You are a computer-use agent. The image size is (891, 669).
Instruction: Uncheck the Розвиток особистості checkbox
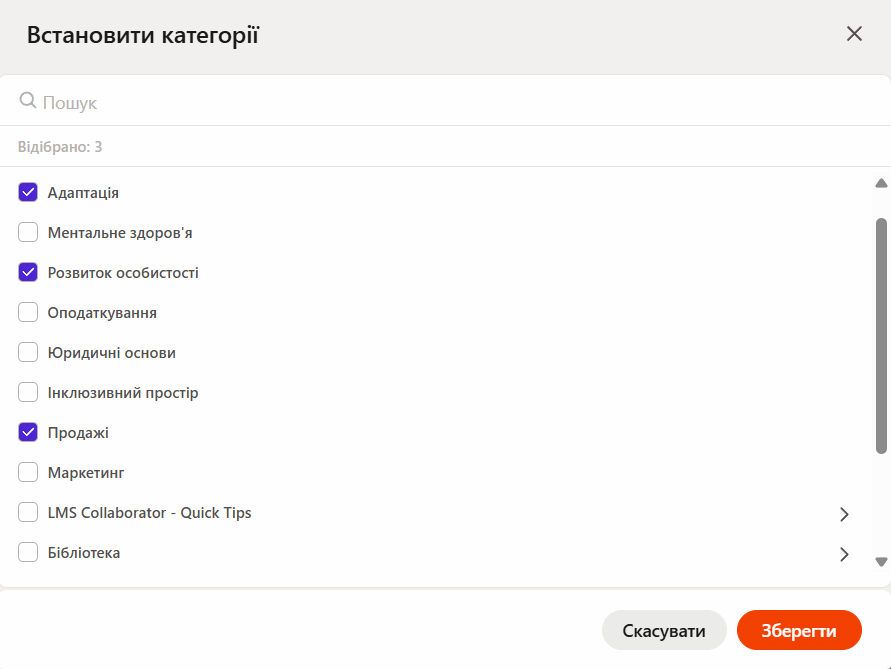click(x=28, y=272)
